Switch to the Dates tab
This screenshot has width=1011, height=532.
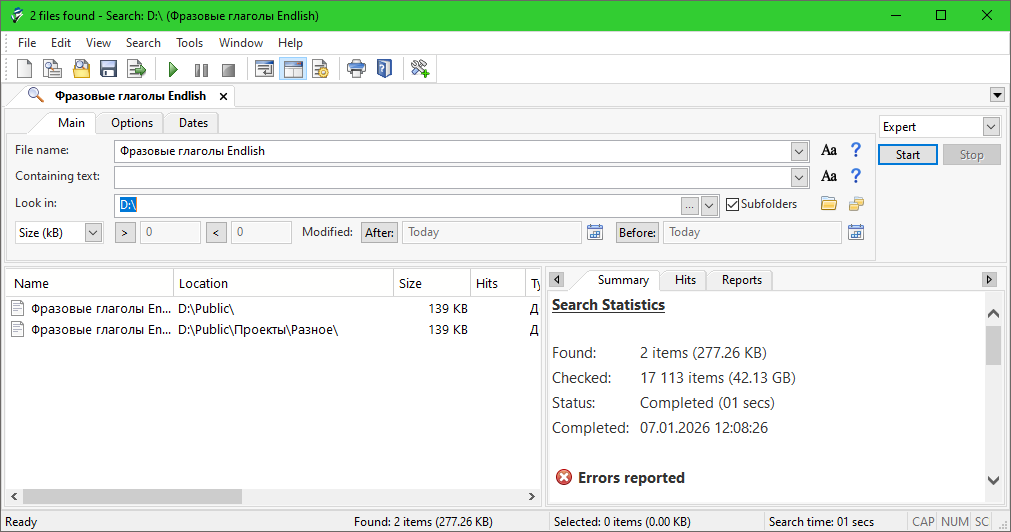tap(193, 123)
